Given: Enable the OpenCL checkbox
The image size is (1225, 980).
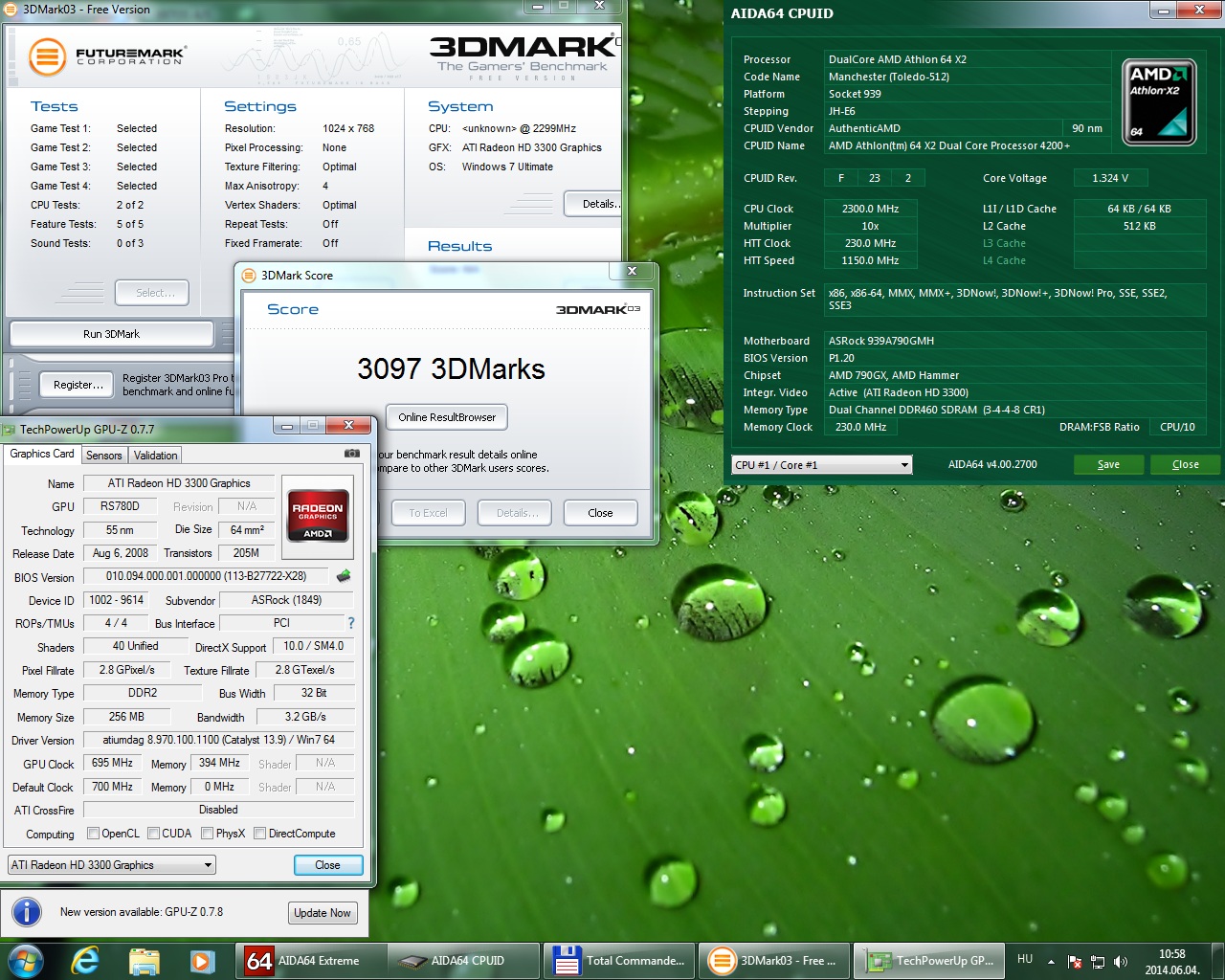Looking at the screenshot, I should [93, 834].
